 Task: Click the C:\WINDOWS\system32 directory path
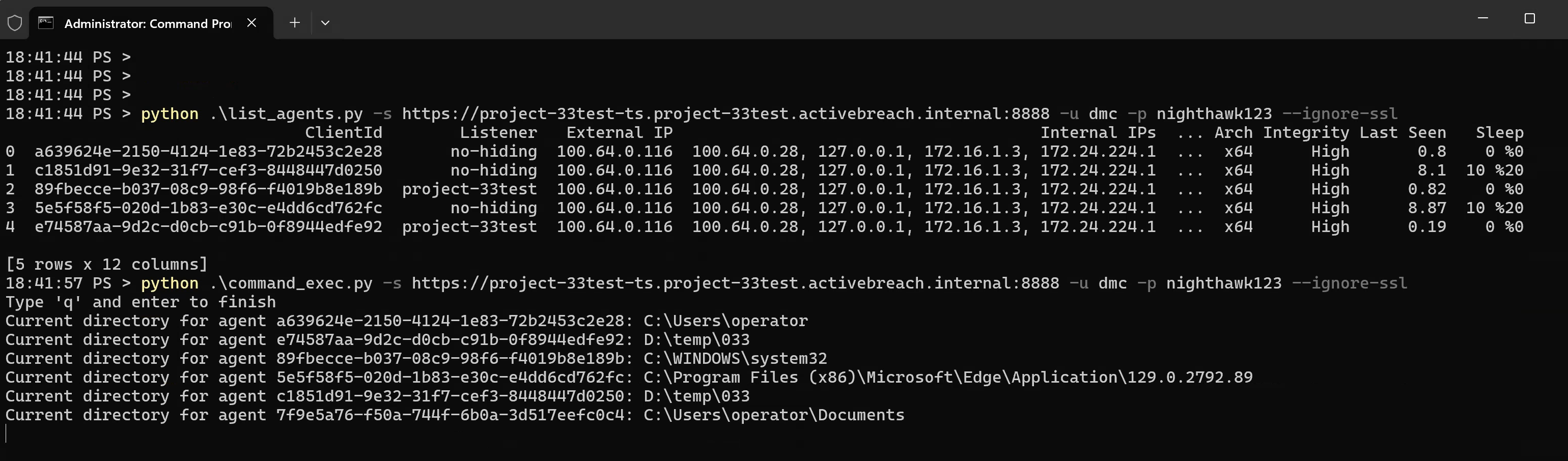tap(735, 359)
